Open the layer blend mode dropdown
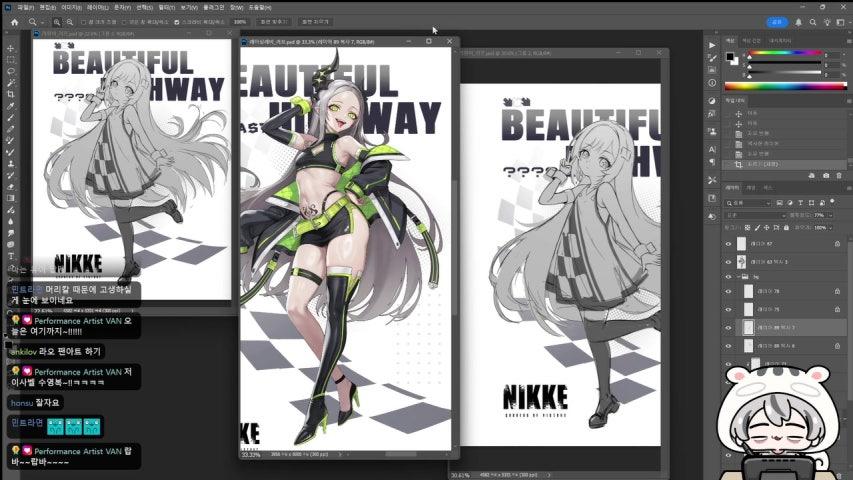 756,216
